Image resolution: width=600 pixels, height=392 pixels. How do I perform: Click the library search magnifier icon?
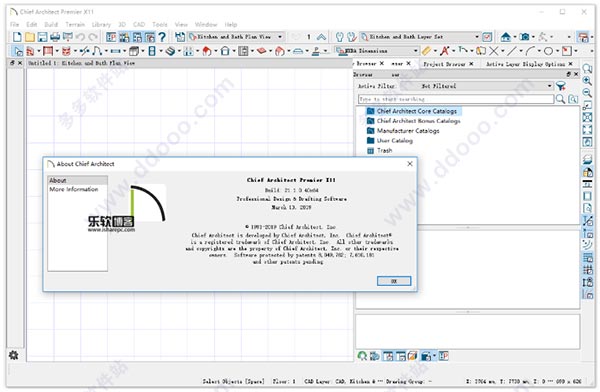pyautogui.click(x=560, y=99)
